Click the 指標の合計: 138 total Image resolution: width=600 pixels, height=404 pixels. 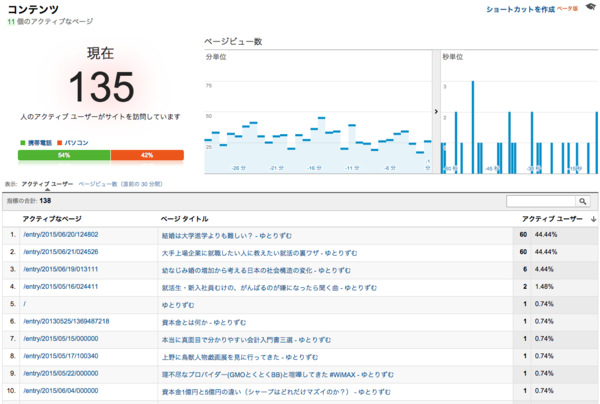click(29, 201)
